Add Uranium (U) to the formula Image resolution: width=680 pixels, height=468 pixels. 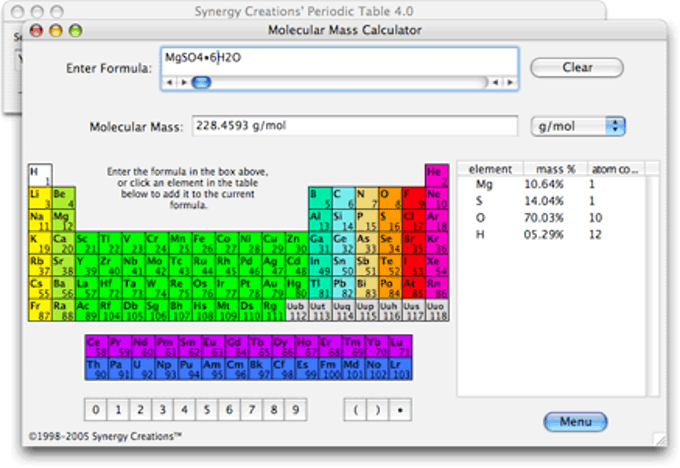[x=143, y=369]
